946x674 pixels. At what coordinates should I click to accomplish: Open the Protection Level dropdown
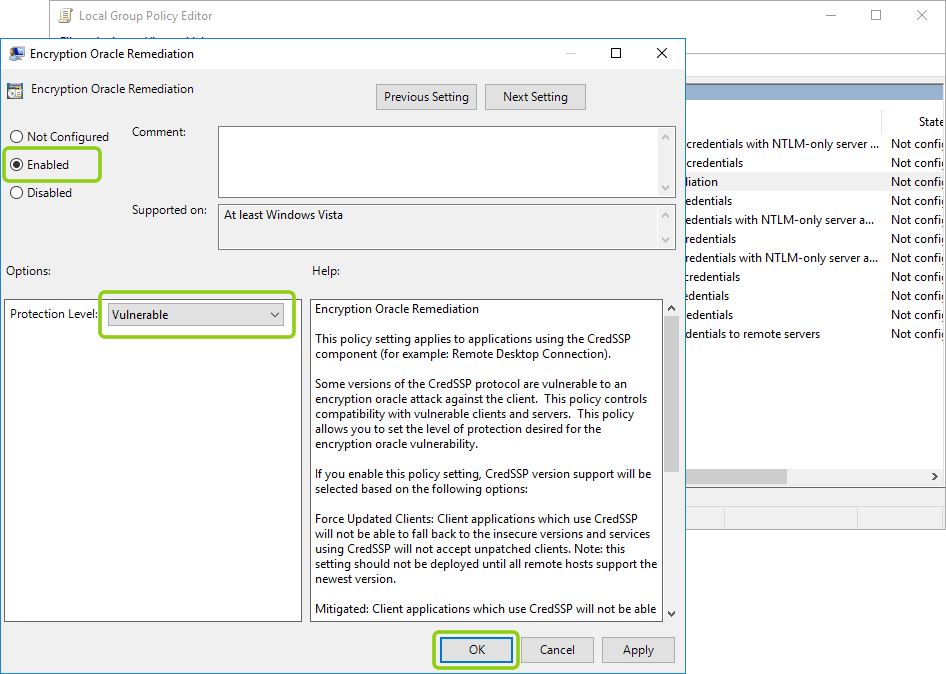pos(196,315)
